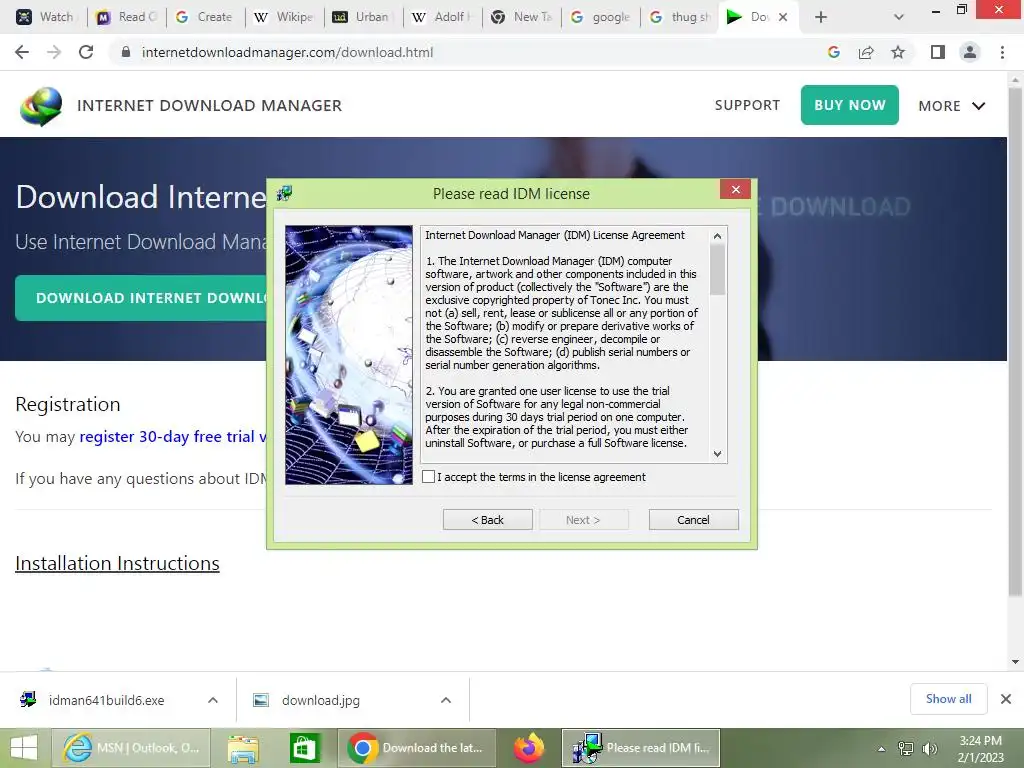Click the volume speaker icon in tray
This screenshot has width=1024, height=768.
[929, 749]
